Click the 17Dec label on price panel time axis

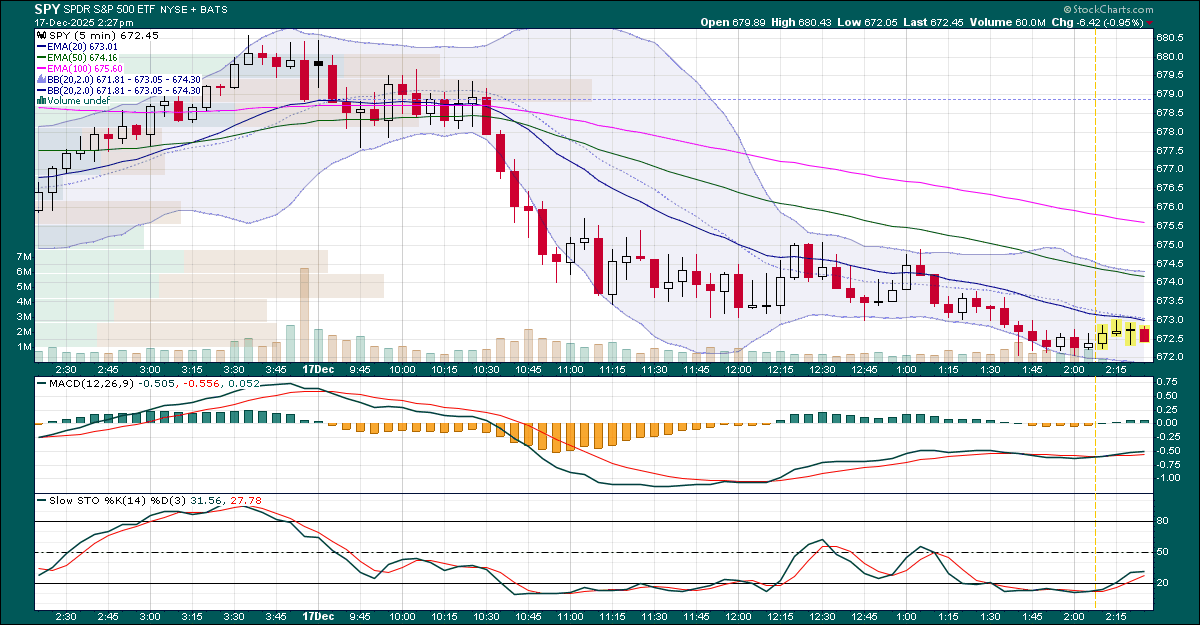[319, 369]
